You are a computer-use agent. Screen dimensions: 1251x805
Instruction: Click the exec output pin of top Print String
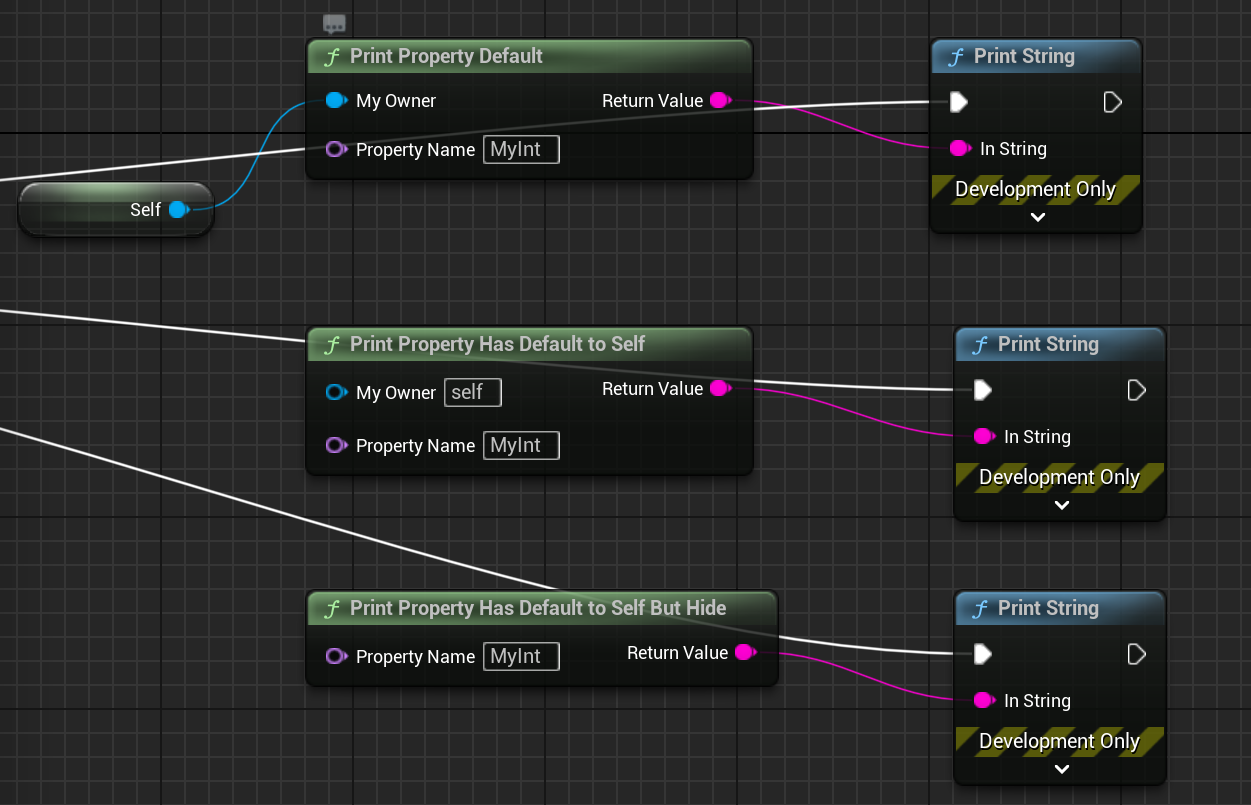click(1112, 102)
